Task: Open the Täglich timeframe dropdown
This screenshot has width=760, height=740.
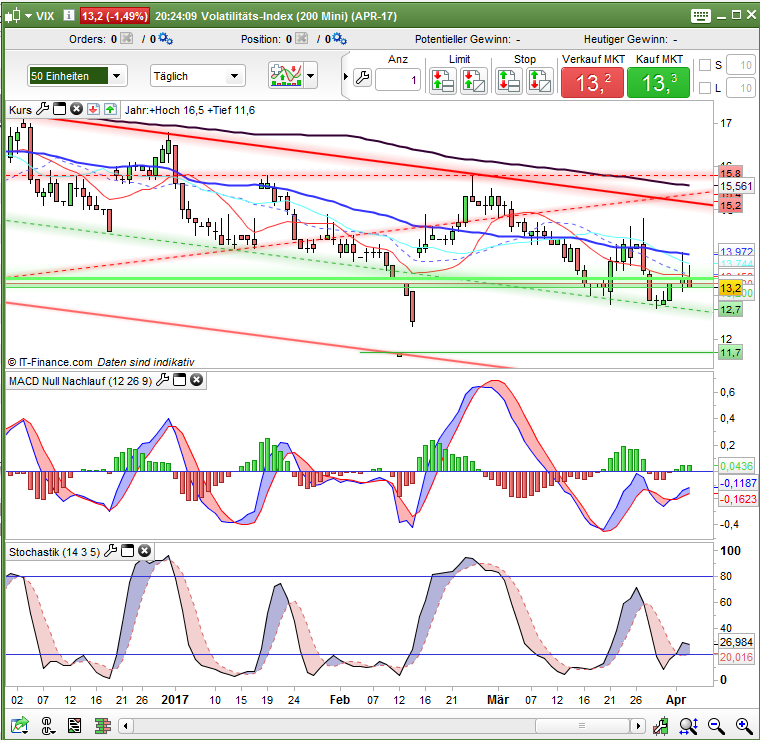Action: (x=198, y=76)
